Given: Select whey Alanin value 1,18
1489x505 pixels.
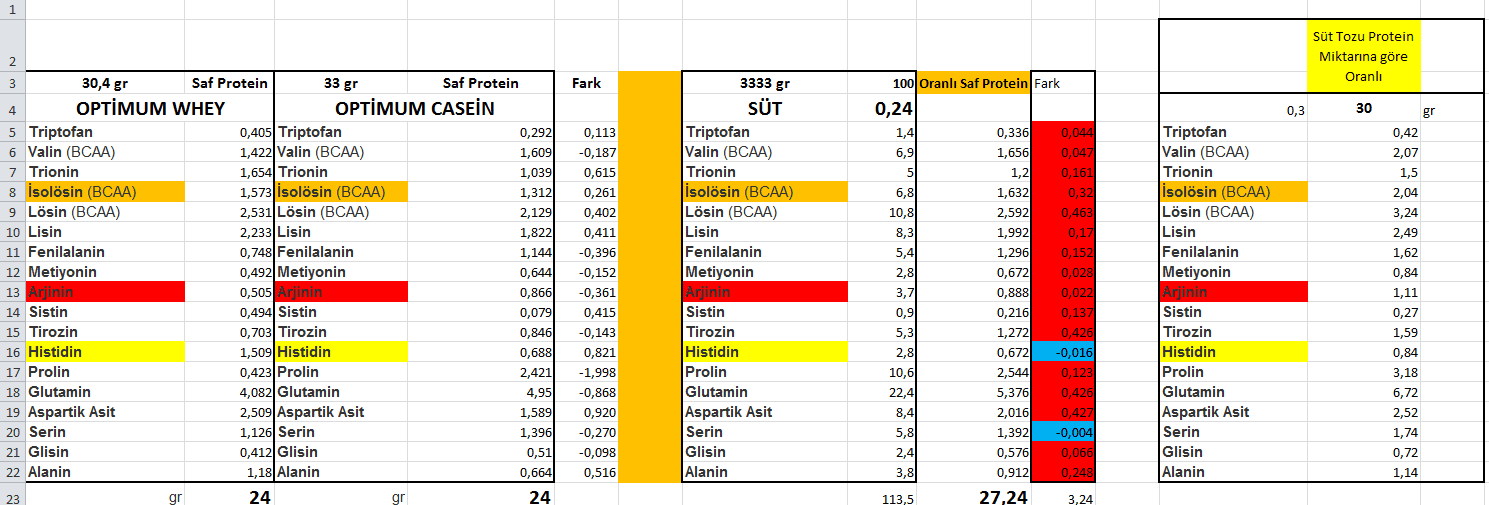Looking at the screenshot, I should pos(228,472).
